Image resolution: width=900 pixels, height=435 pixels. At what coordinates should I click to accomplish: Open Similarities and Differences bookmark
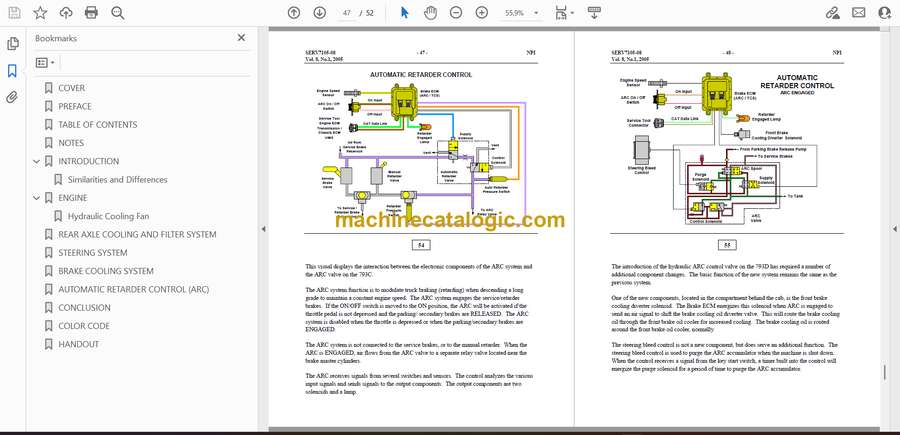(118, 180)
